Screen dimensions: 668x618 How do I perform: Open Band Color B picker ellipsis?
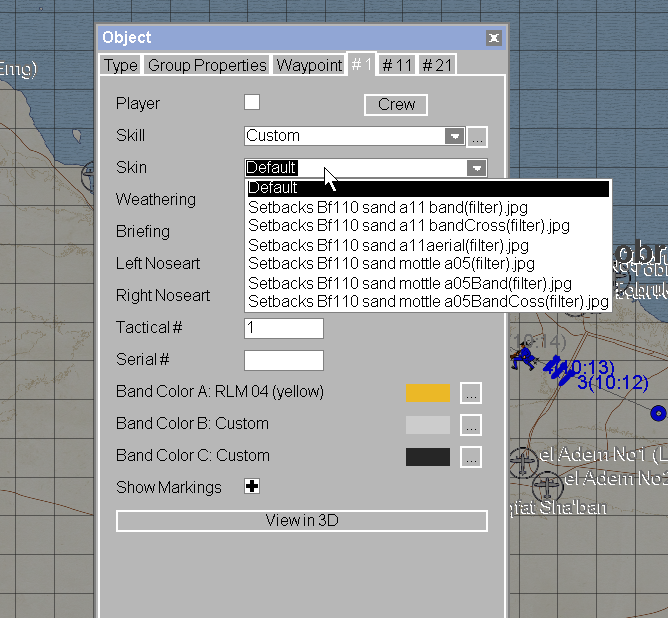tap(471, 425)
